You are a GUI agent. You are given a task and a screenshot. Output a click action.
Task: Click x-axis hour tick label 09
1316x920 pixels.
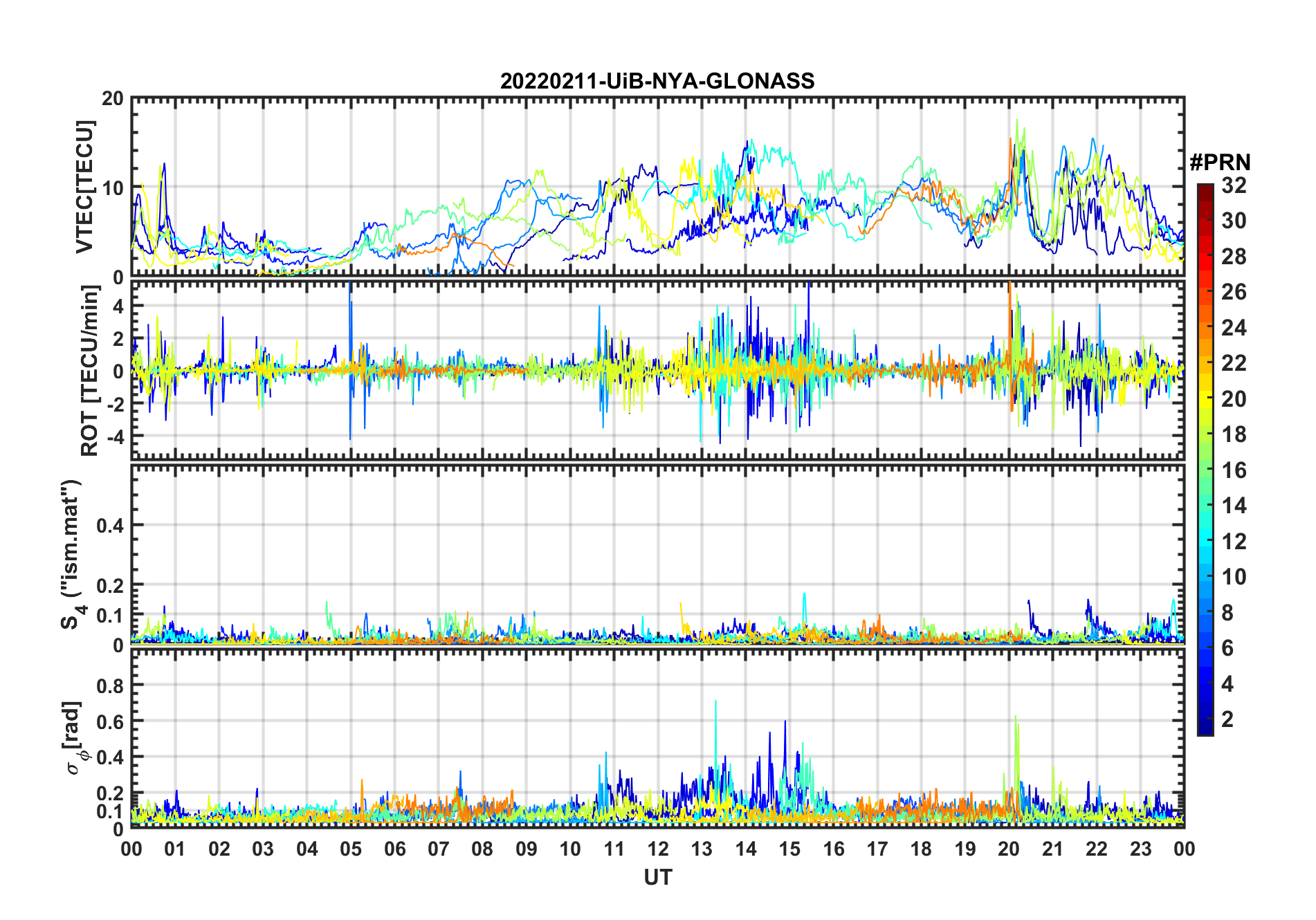527,849
